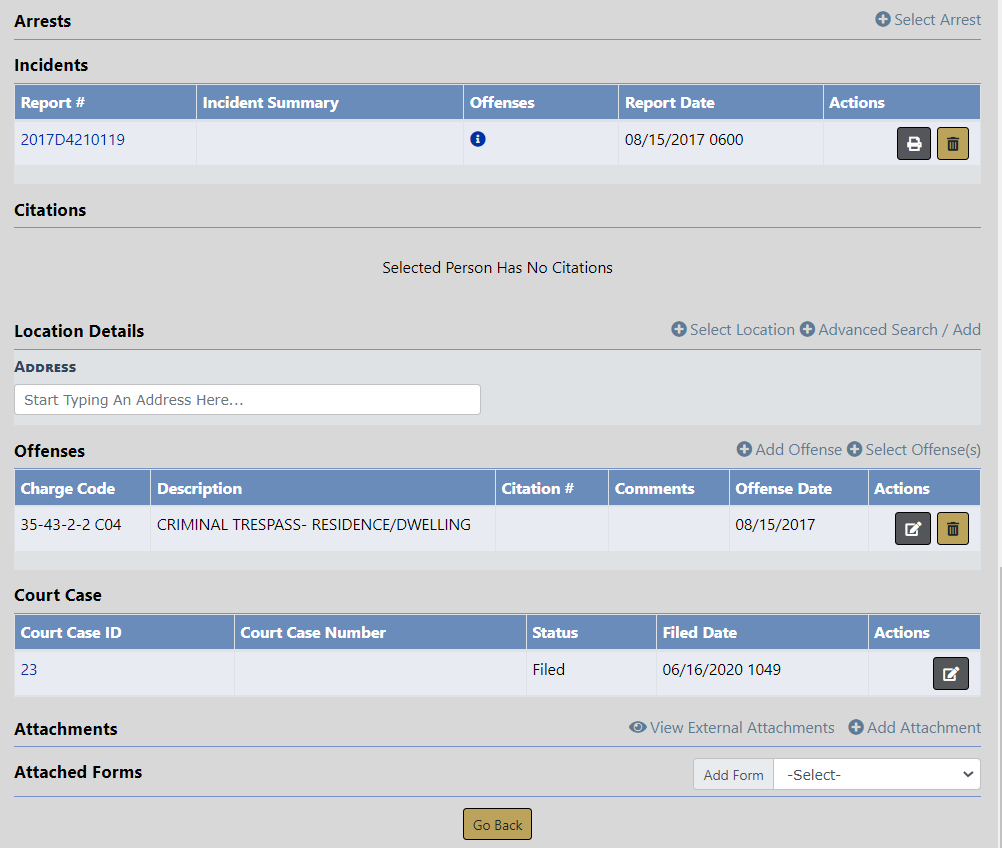This screenshot has width=1002, height=848.
Task: Open Court Case ID 23 link
Action: (29, 670)
